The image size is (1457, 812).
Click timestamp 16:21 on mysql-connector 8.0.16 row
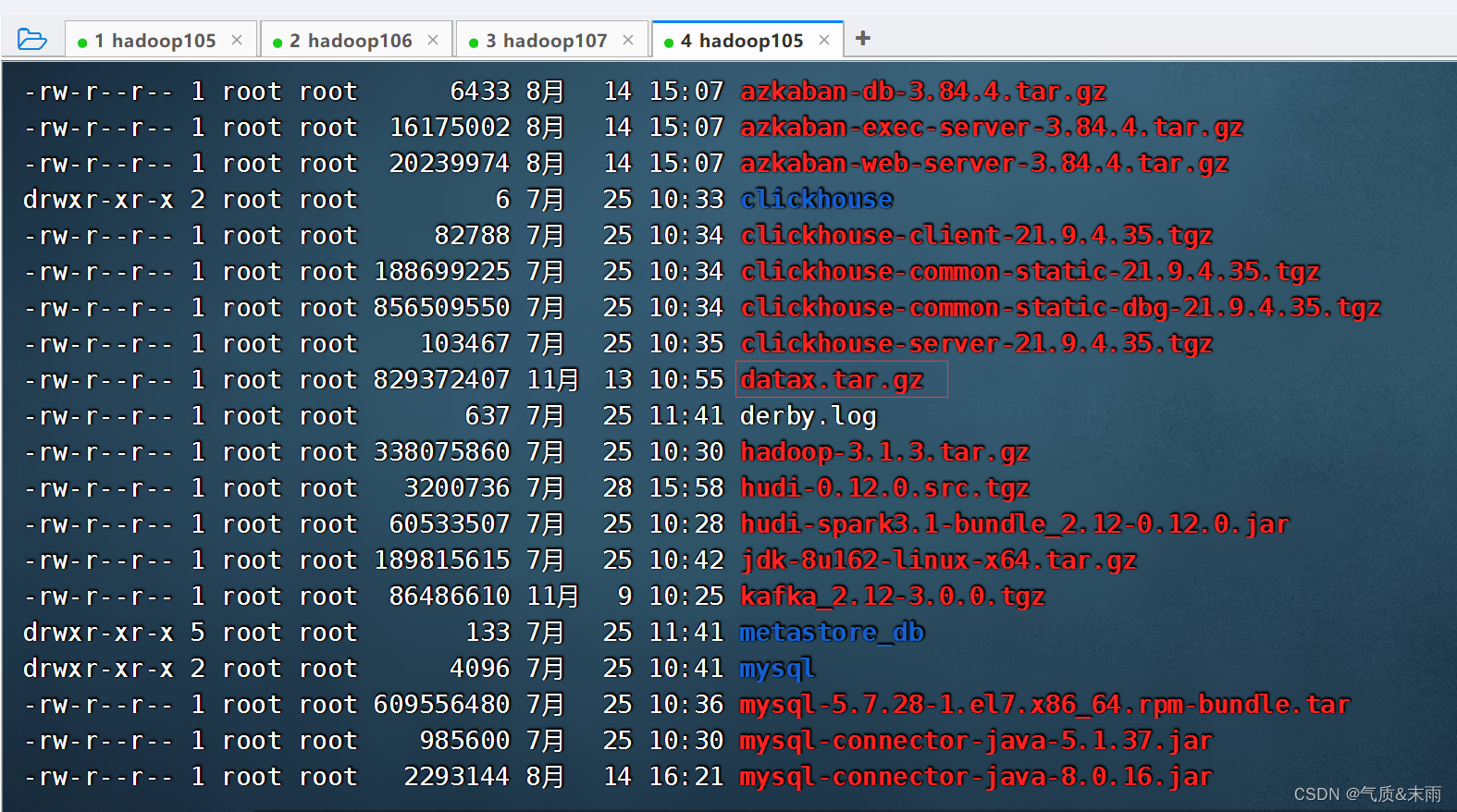click(686, 777)
